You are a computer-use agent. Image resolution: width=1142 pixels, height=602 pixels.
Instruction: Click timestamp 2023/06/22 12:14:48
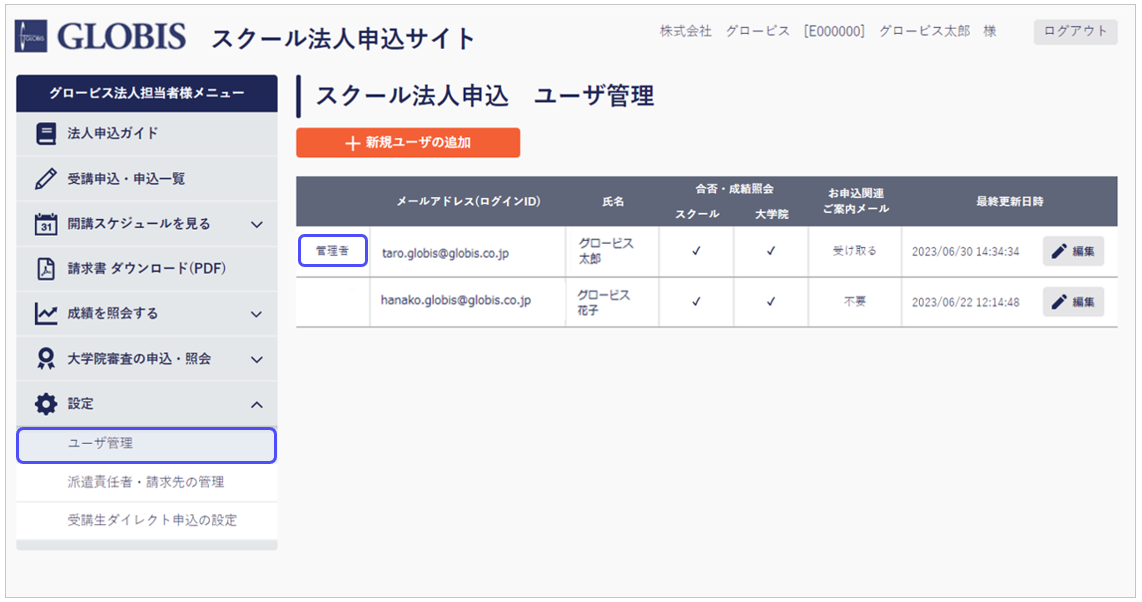(965, 302)
